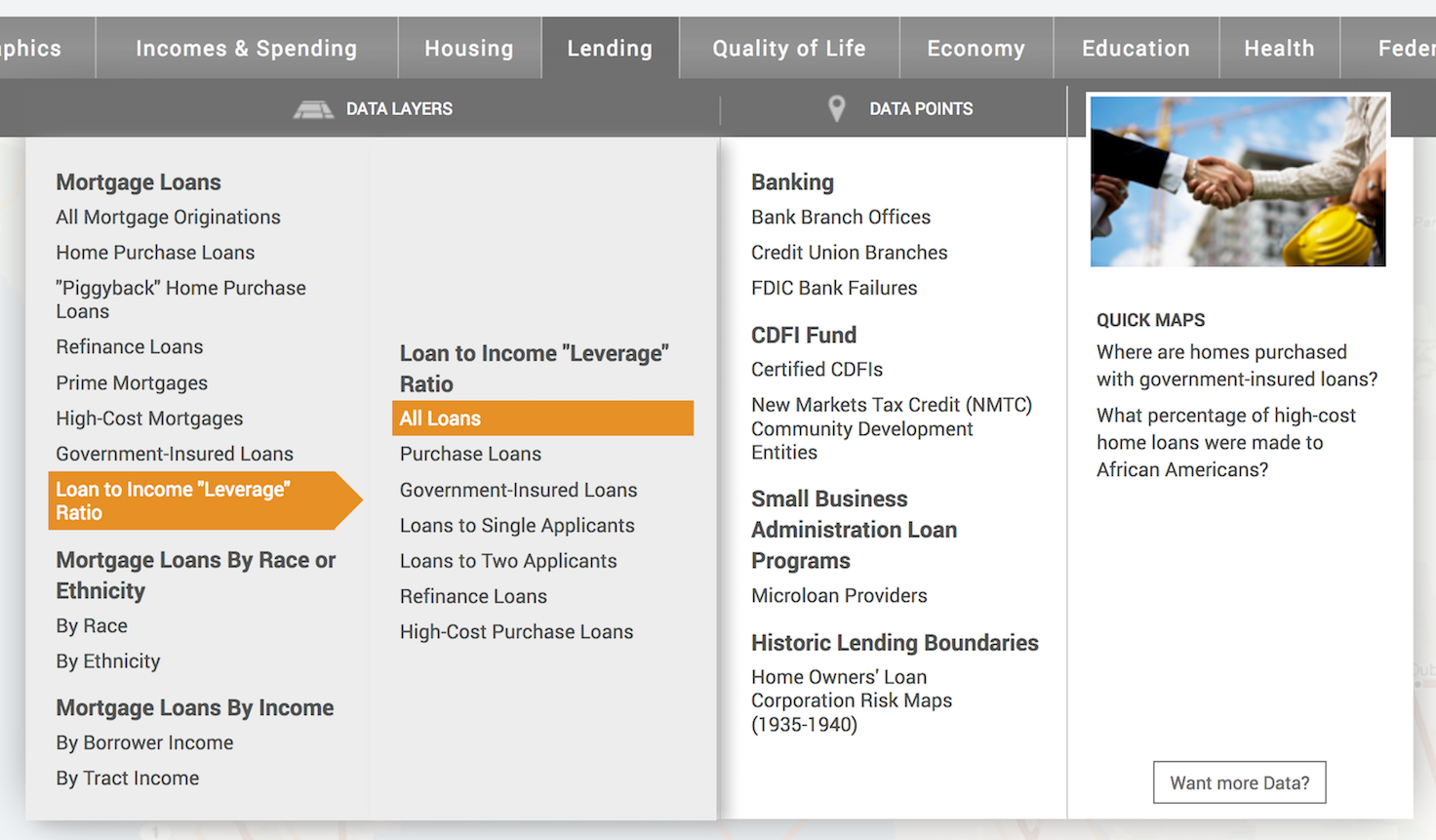Switch to the Economy tab
The height and width of the screenshot is (840, 1436).
pos(976,47)
